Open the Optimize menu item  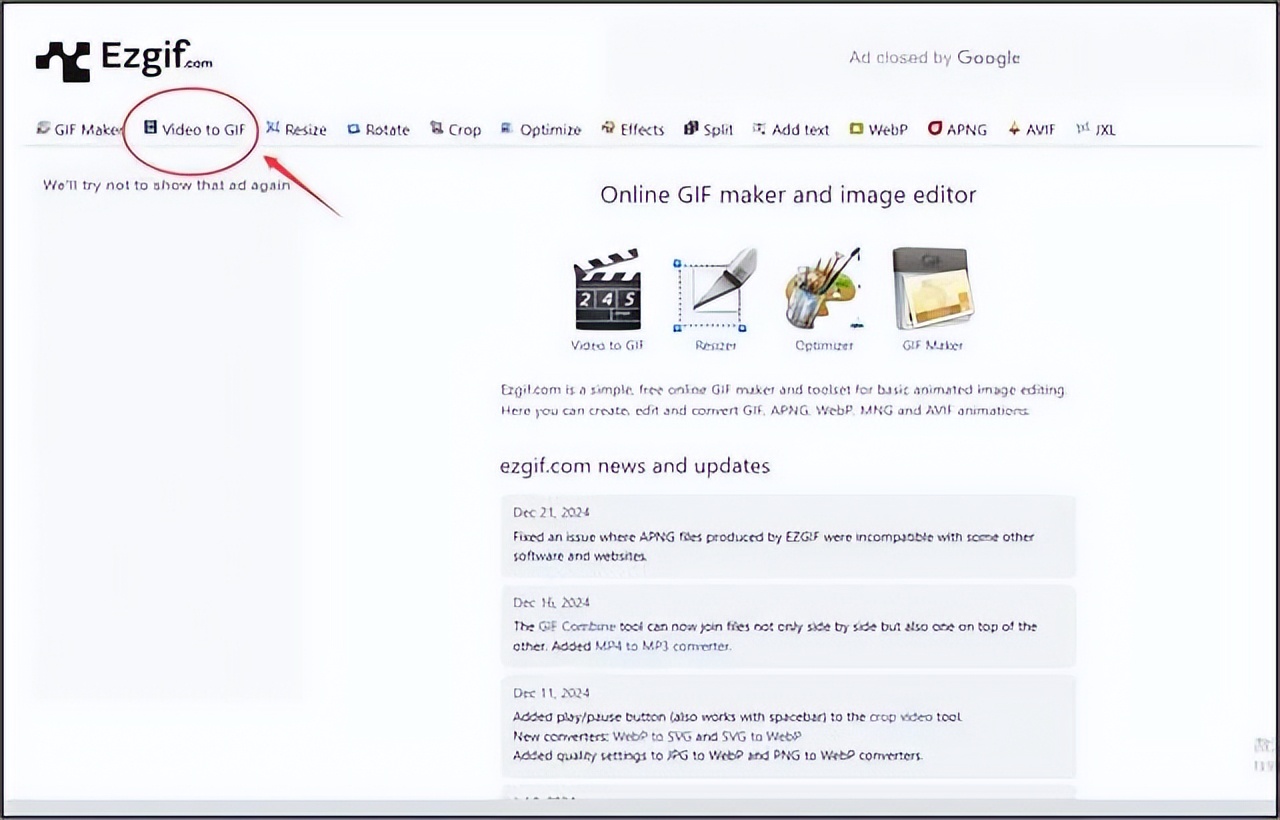click(x=541, y=129)
